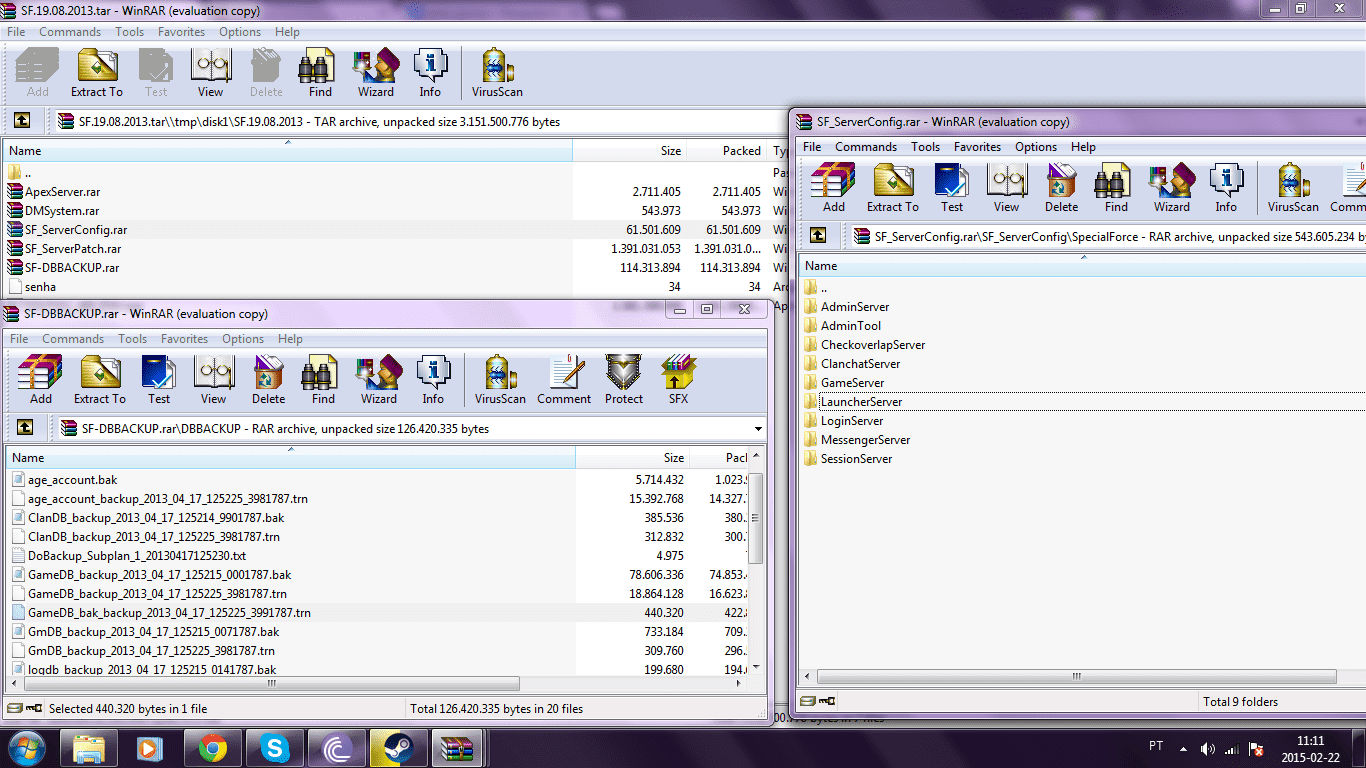Click Extract To in SF.19.08.2013.tar window
The width and height of the screenshot is (1366, 768).
(x=97, y=72)
